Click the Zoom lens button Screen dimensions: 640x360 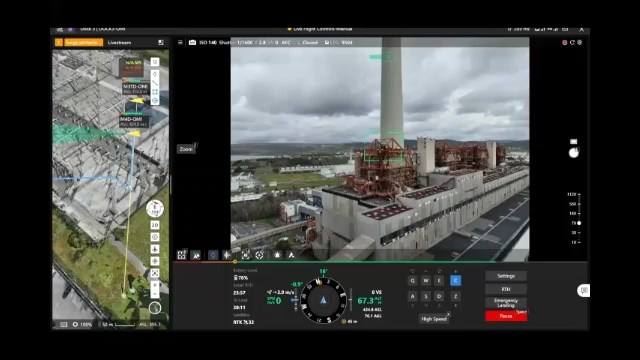tap(186, 149)
